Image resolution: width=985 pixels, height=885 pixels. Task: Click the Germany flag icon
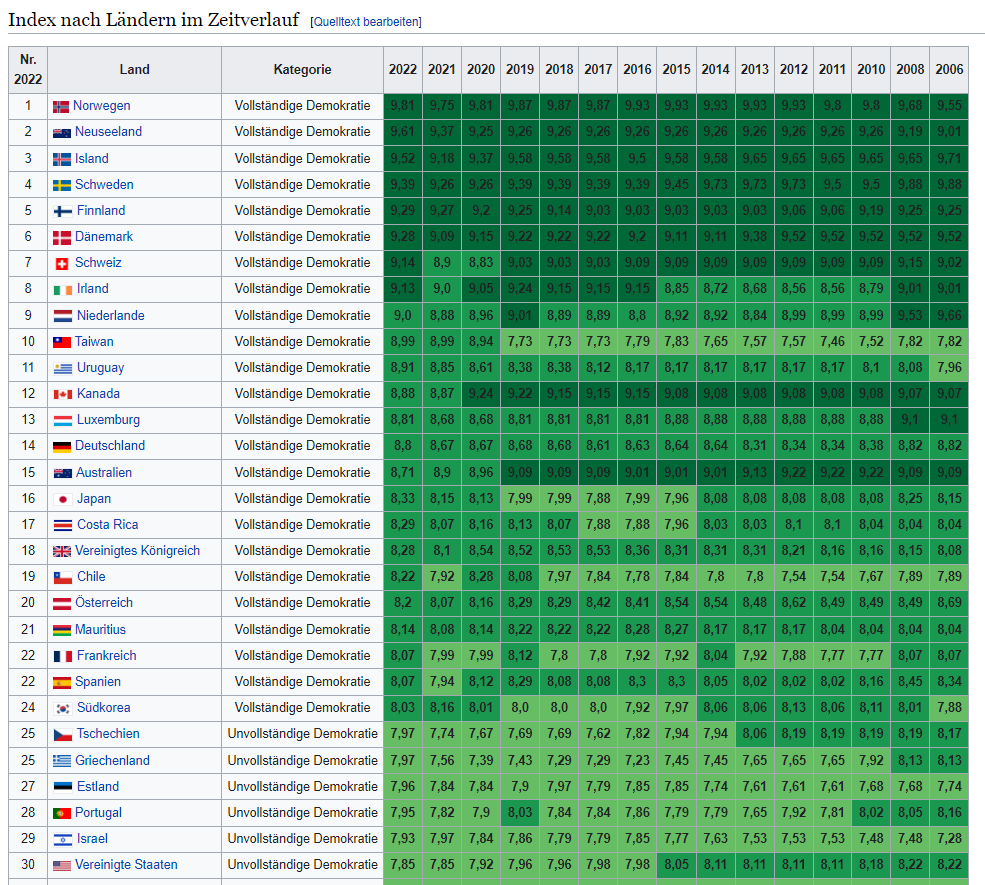pyautogui.click(x=62, y=447)
